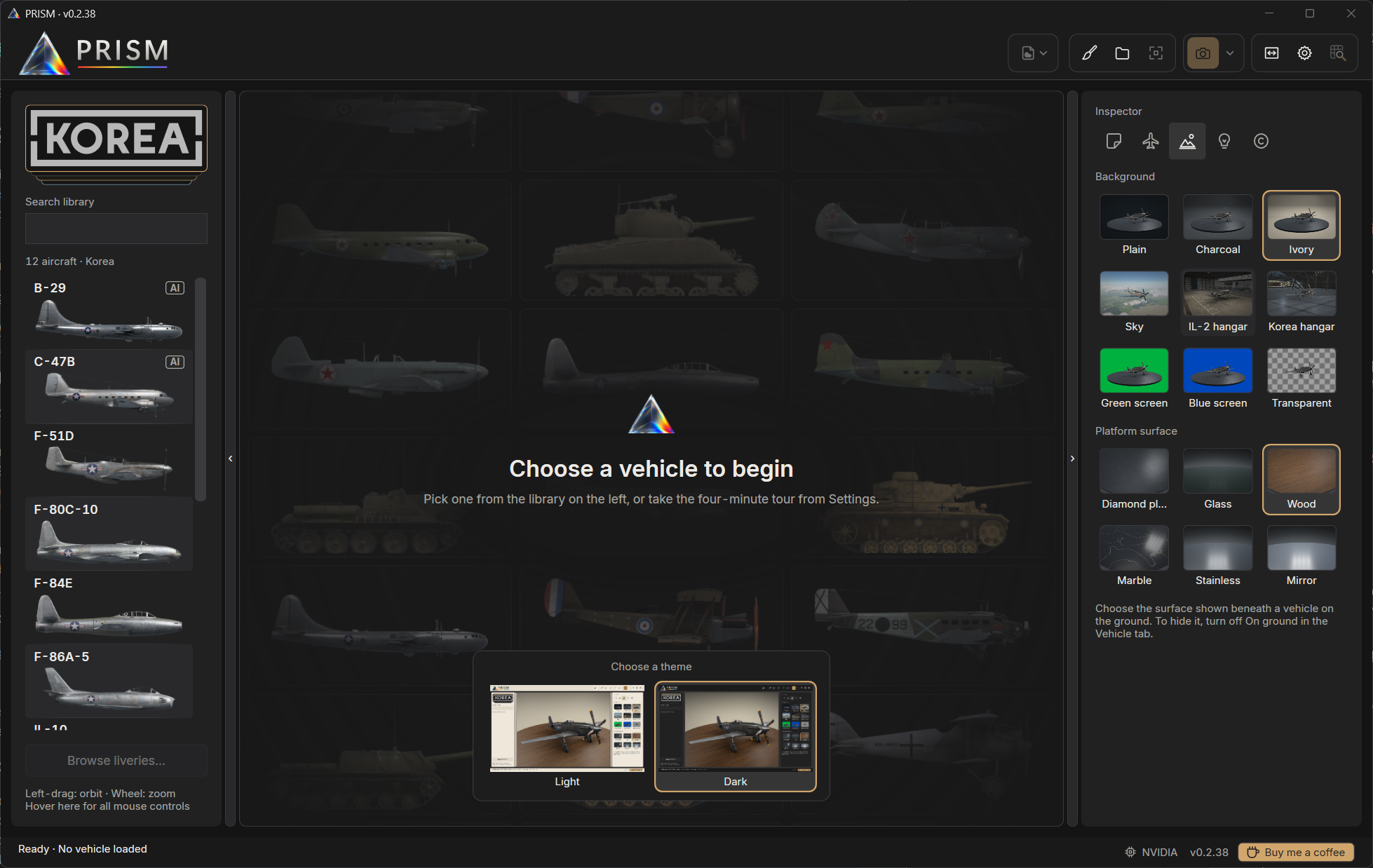Click the frame focus icon in toolbar
This screenshot has width=1373, height=868.
pos(1156,53)
